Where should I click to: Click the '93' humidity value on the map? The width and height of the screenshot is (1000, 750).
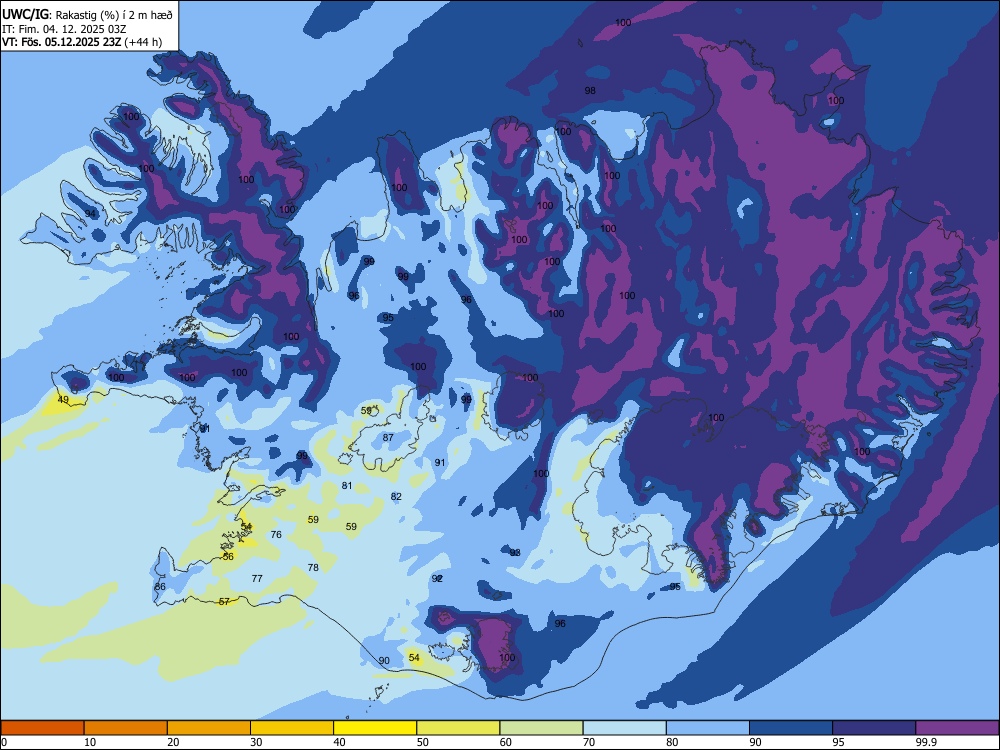coord(515,552)
